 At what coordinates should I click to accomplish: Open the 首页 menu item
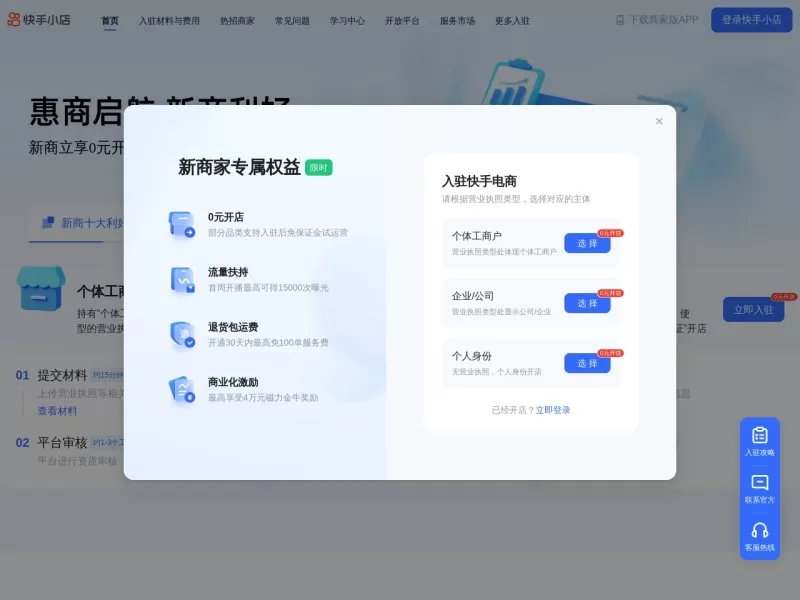pos(107,19)
